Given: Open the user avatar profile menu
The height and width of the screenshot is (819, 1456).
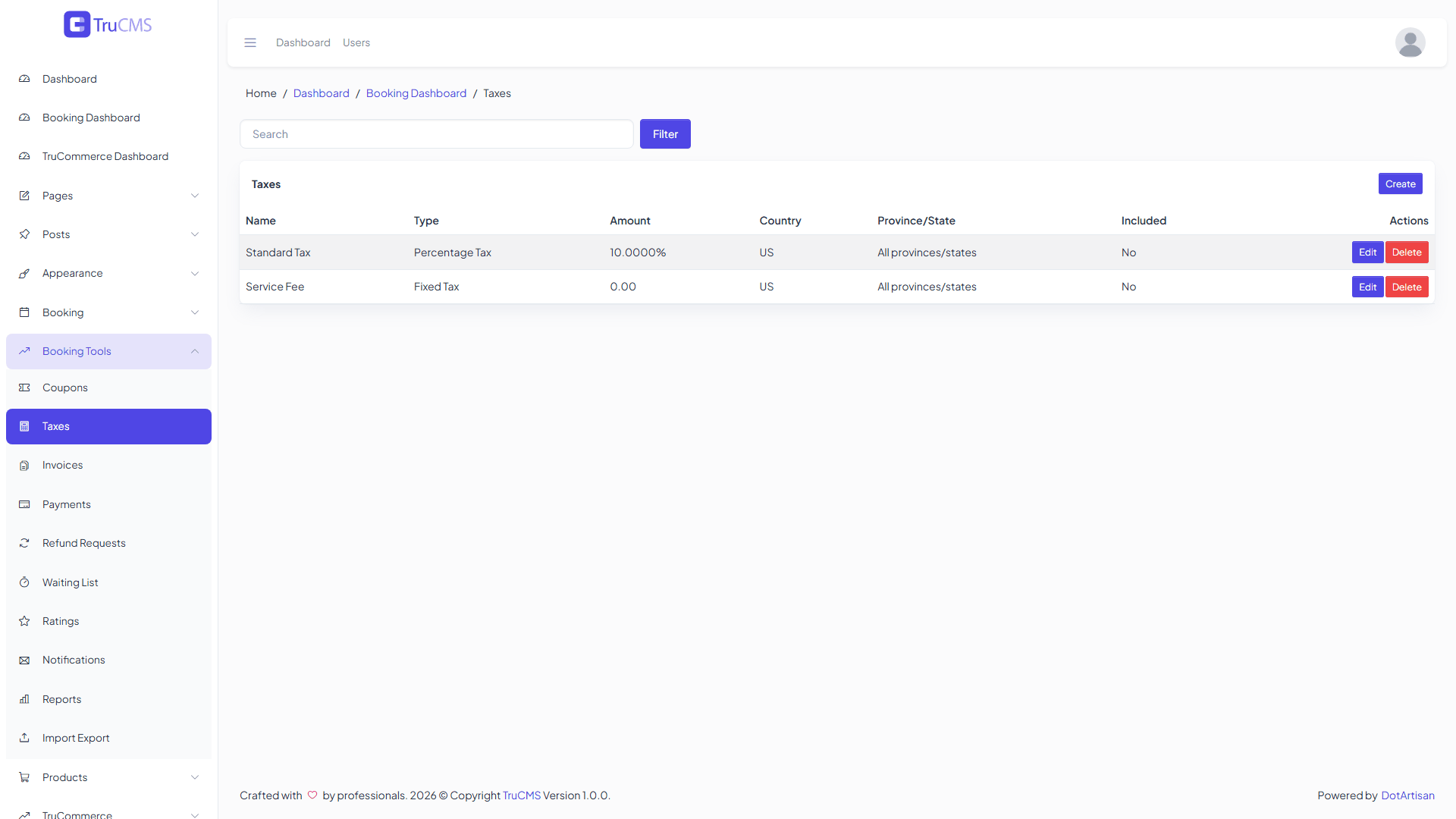Looking at the screenshot, I should (1410, 42).
